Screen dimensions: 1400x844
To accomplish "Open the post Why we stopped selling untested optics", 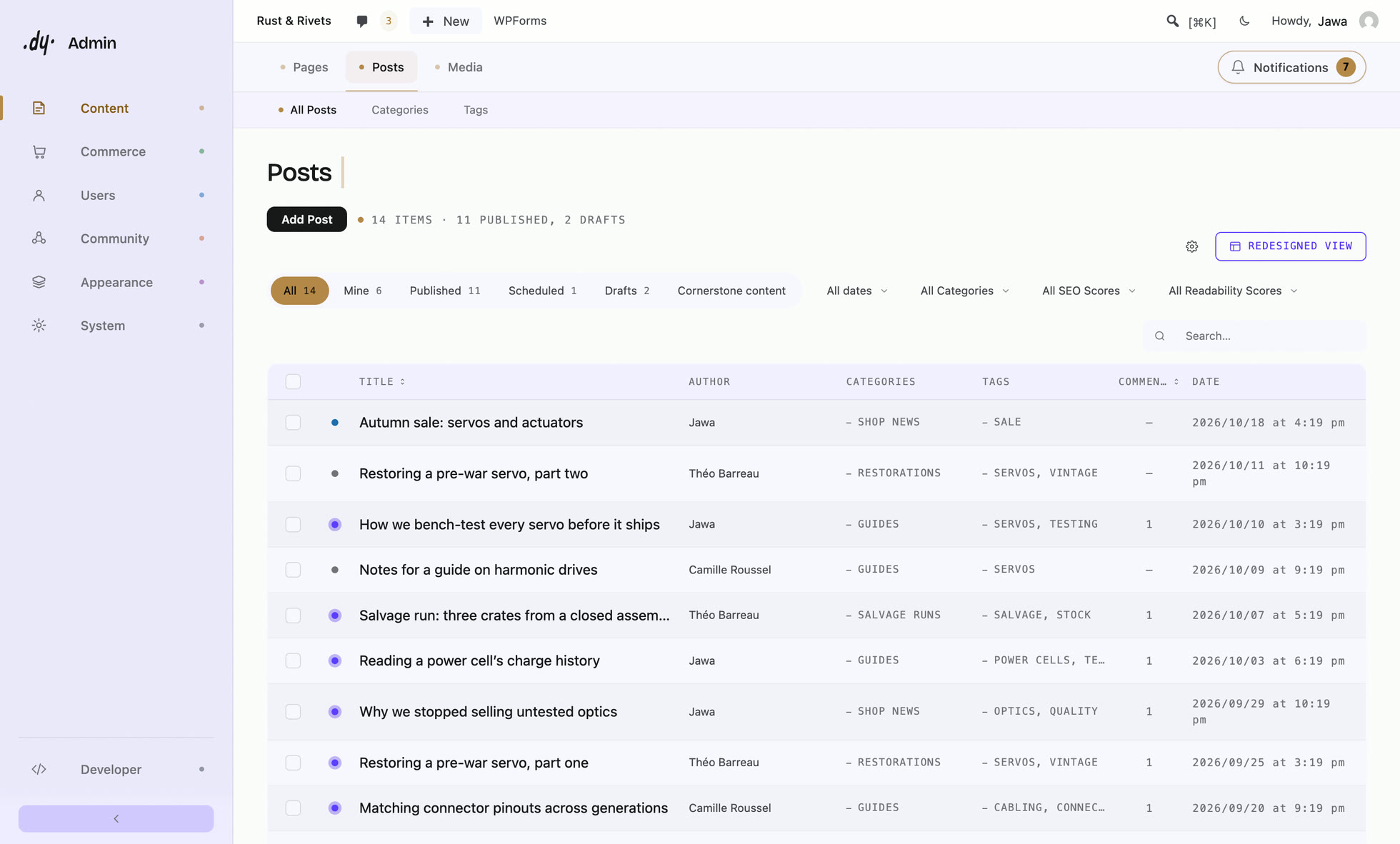I will (x=488, y=712).
